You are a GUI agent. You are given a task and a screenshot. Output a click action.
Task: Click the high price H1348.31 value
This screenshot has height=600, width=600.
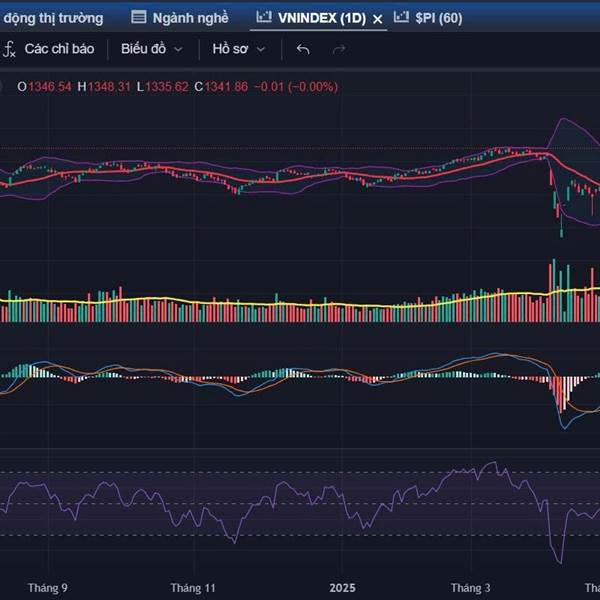[104, 87]
